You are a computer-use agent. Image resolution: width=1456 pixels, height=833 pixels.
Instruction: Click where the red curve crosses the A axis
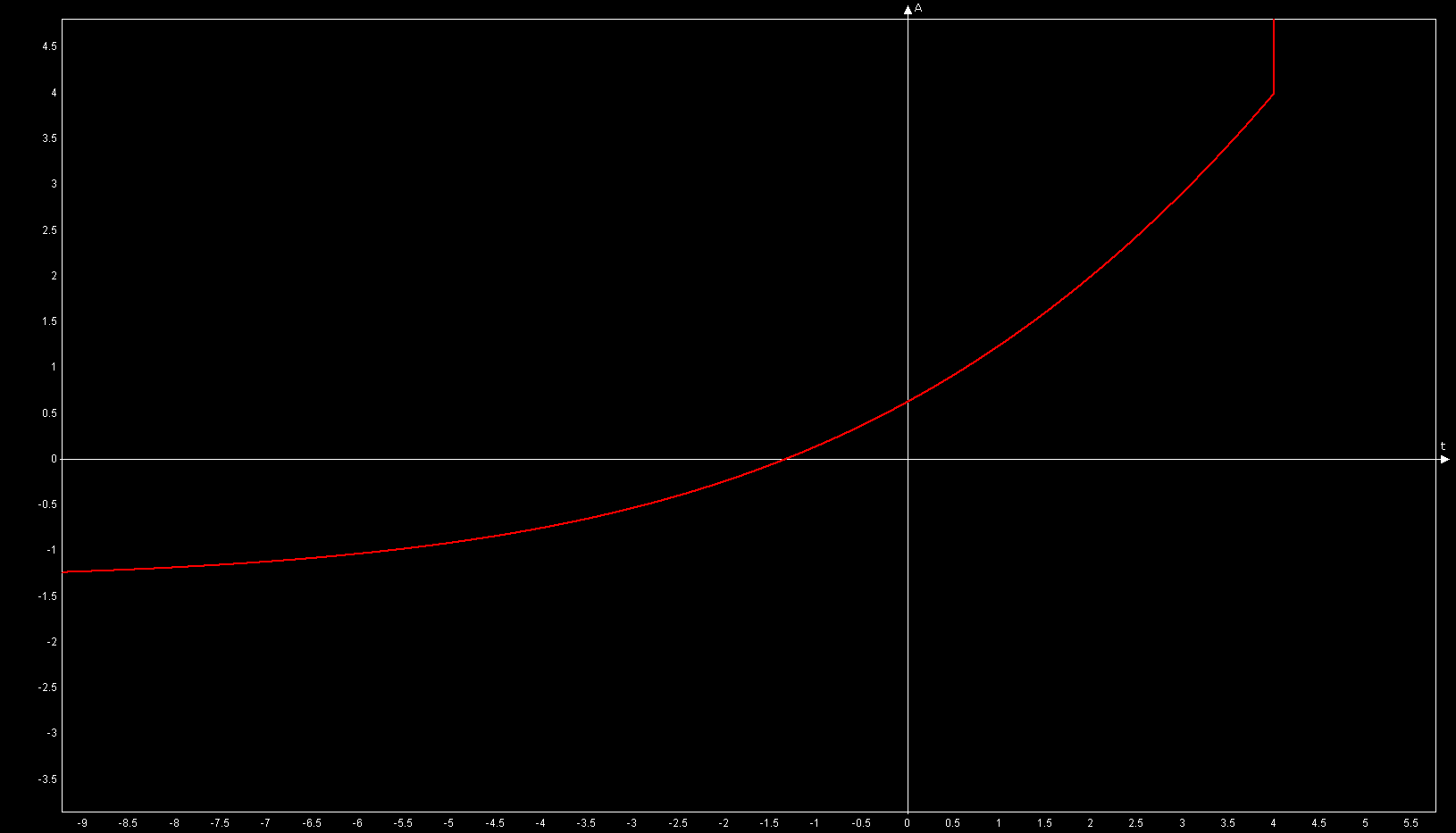point(908,401)
